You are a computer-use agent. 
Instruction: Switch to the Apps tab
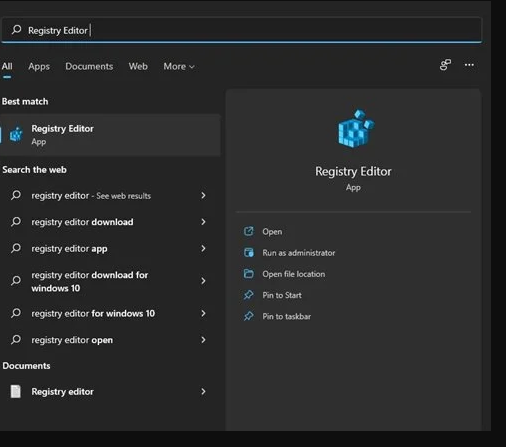pyautogui.click(x=39, y=66)
